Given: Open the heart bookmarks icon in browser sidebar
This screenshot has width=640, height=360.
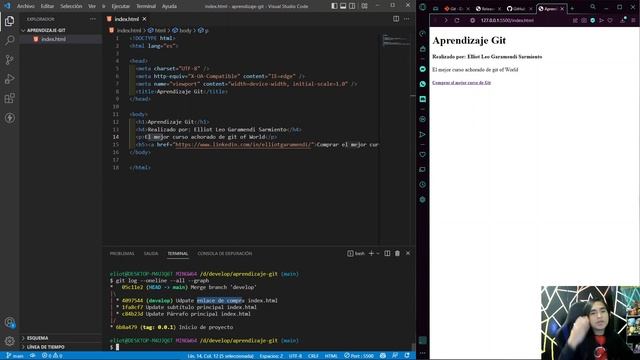Looking at the screenshot, I should pyautogui.click(x=422, y=154).
